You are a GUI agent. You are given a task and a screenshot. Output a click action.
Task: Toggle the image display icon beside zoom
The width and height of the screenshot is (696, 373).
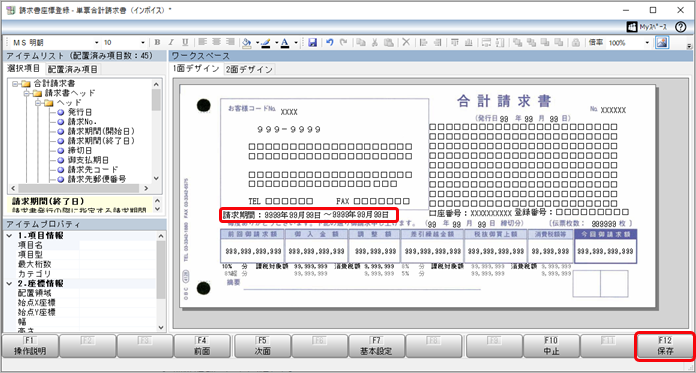point(662,43)
